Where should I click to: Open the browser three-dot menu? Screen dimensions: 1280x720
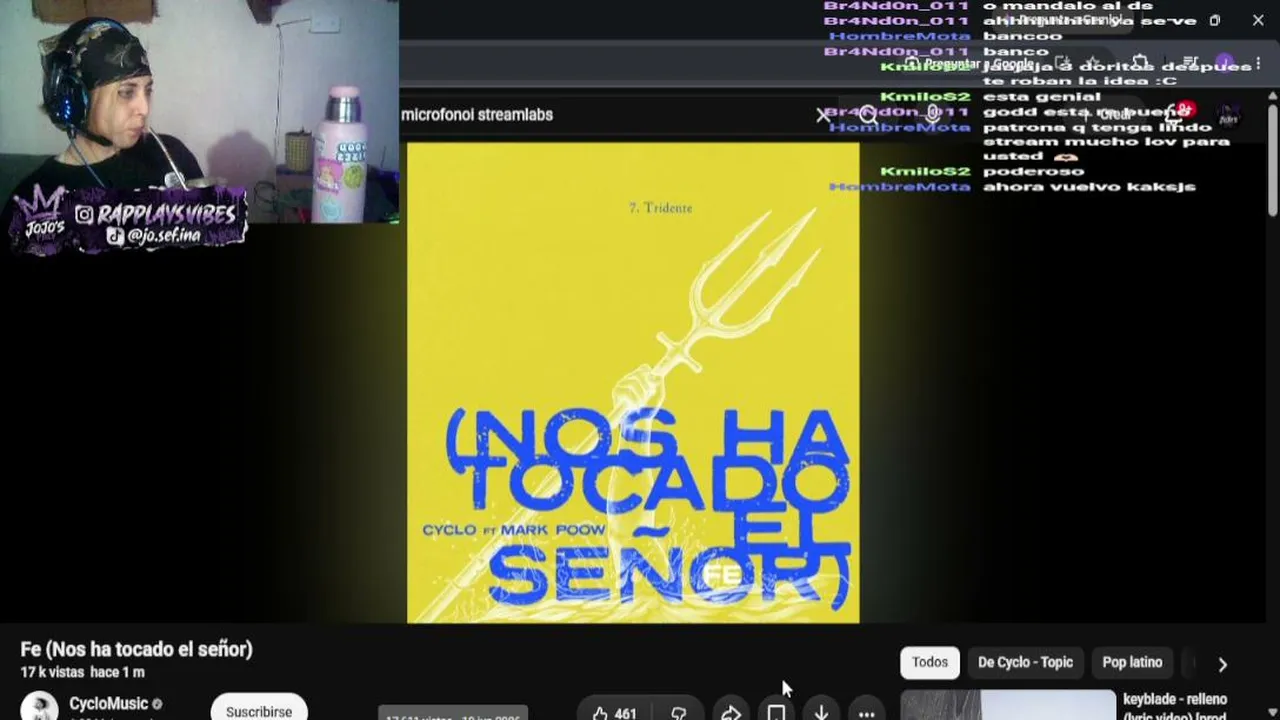pos(1258,63)
